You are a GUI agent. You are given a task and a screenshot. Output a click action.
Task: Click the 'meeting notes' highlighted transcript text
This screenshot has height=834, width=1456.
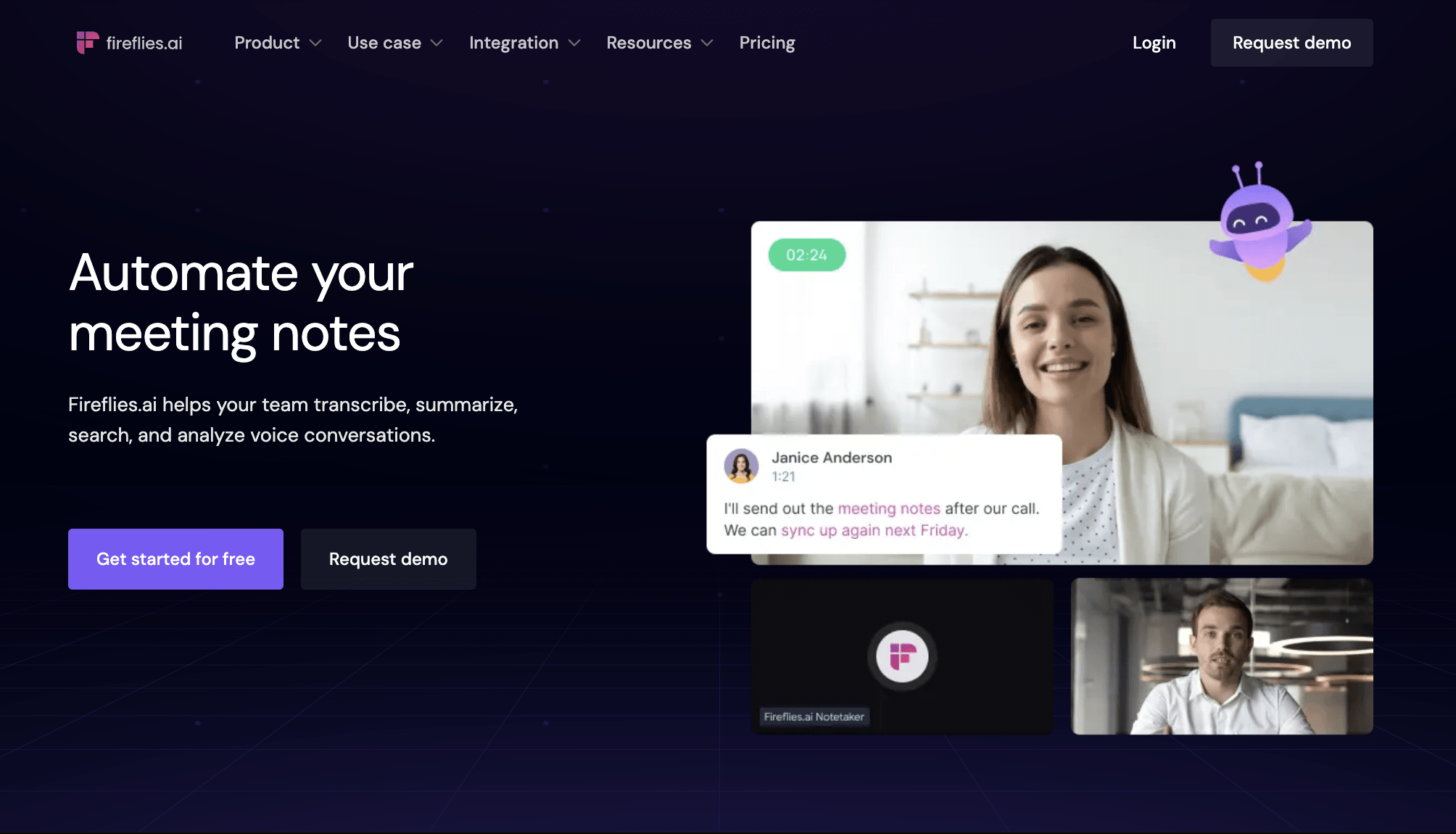coord(889,508)
